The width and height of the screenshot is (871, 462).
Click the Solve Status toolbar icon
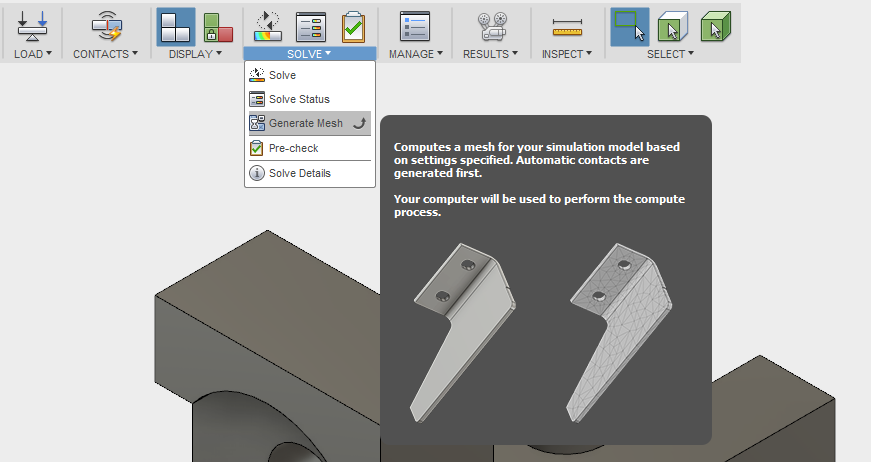pyautogui.click(x=310, y=26)
